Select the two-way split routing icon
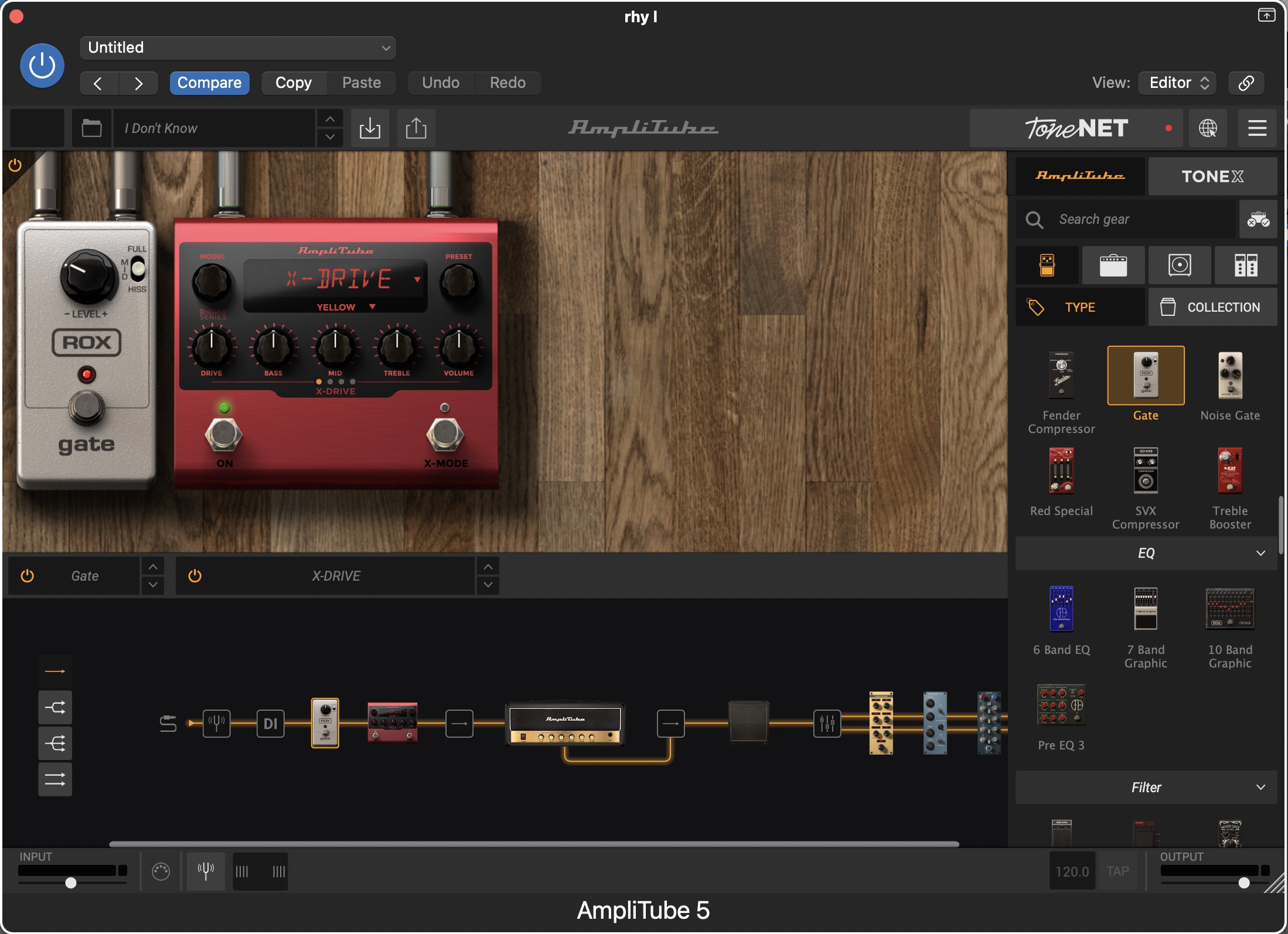 coord(55,707)
